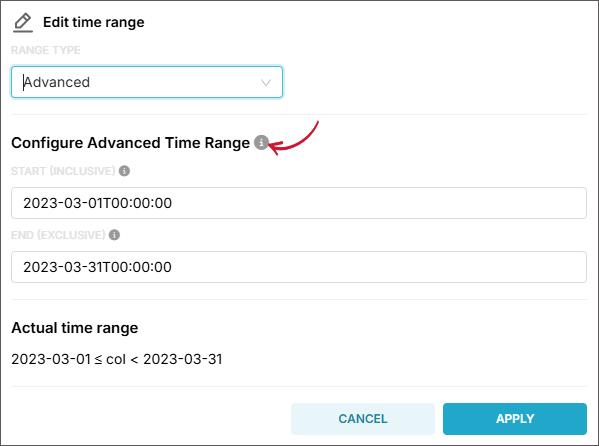Click the Configure Advanced Time Range heading
Screen dimensions: 599x446
131,143
